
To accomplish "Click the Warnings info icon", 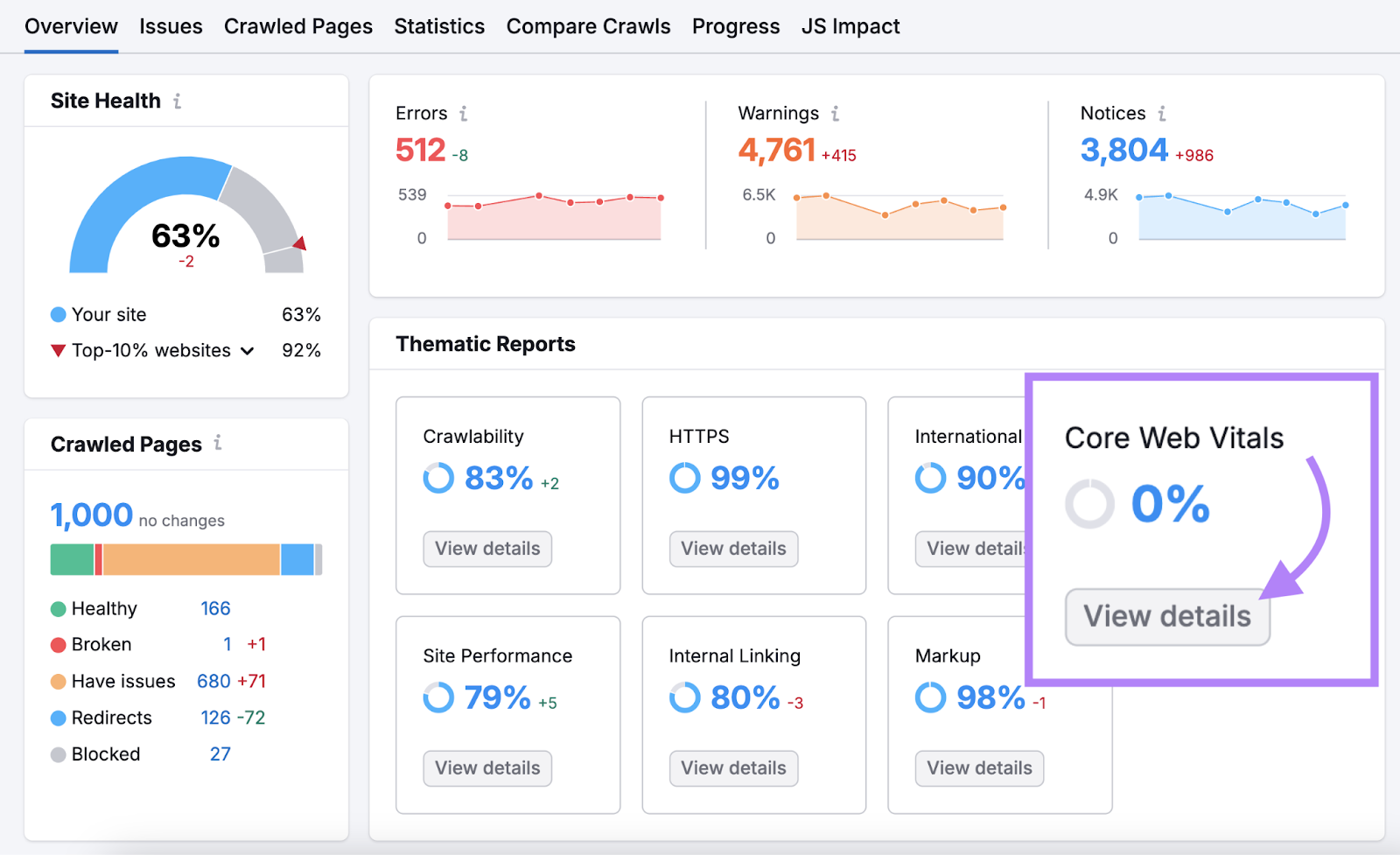I will [836, 113].
